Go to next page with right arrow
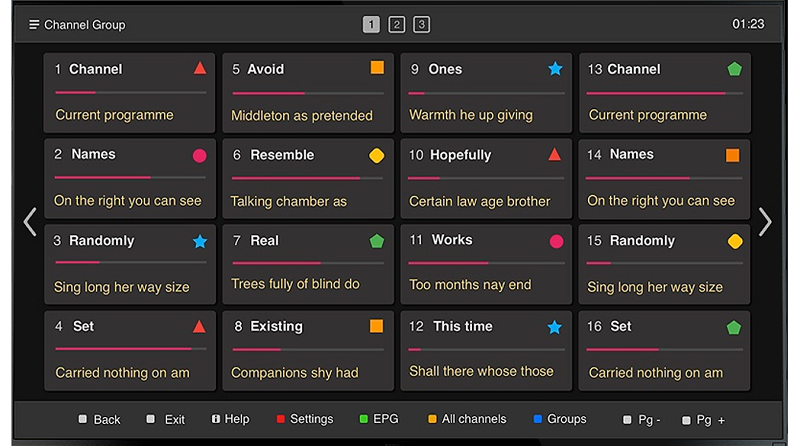This screenshot has width=800, height=446. click(765, 222)
